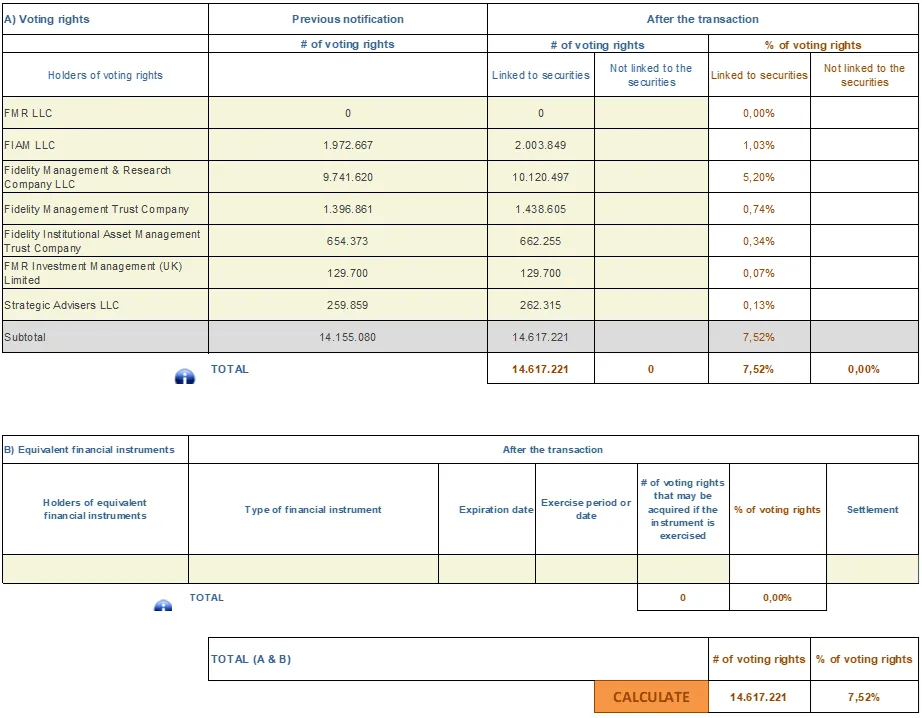Select previous notification value 654.373

[348, 241]
